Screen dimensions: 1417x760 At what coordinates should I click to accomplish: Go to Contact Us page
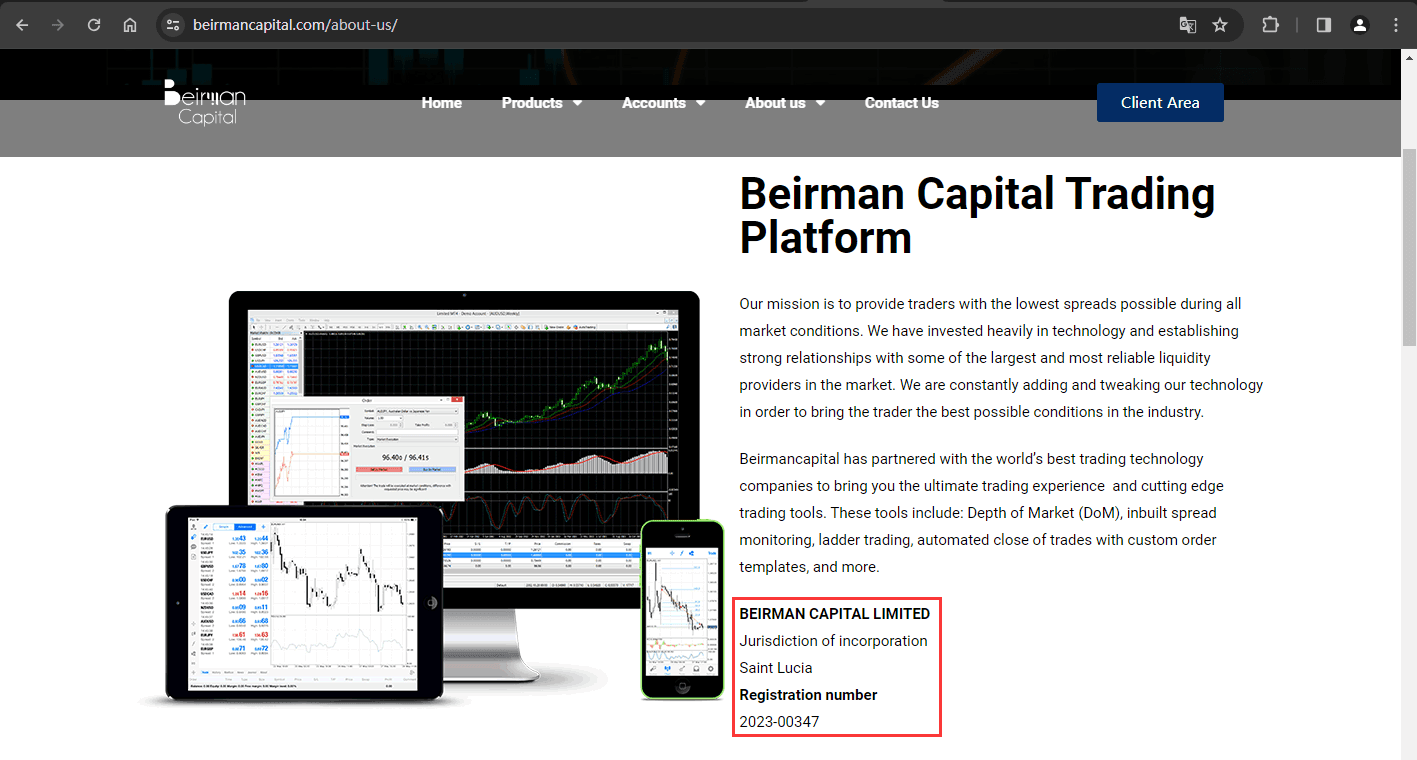(902, 103)
